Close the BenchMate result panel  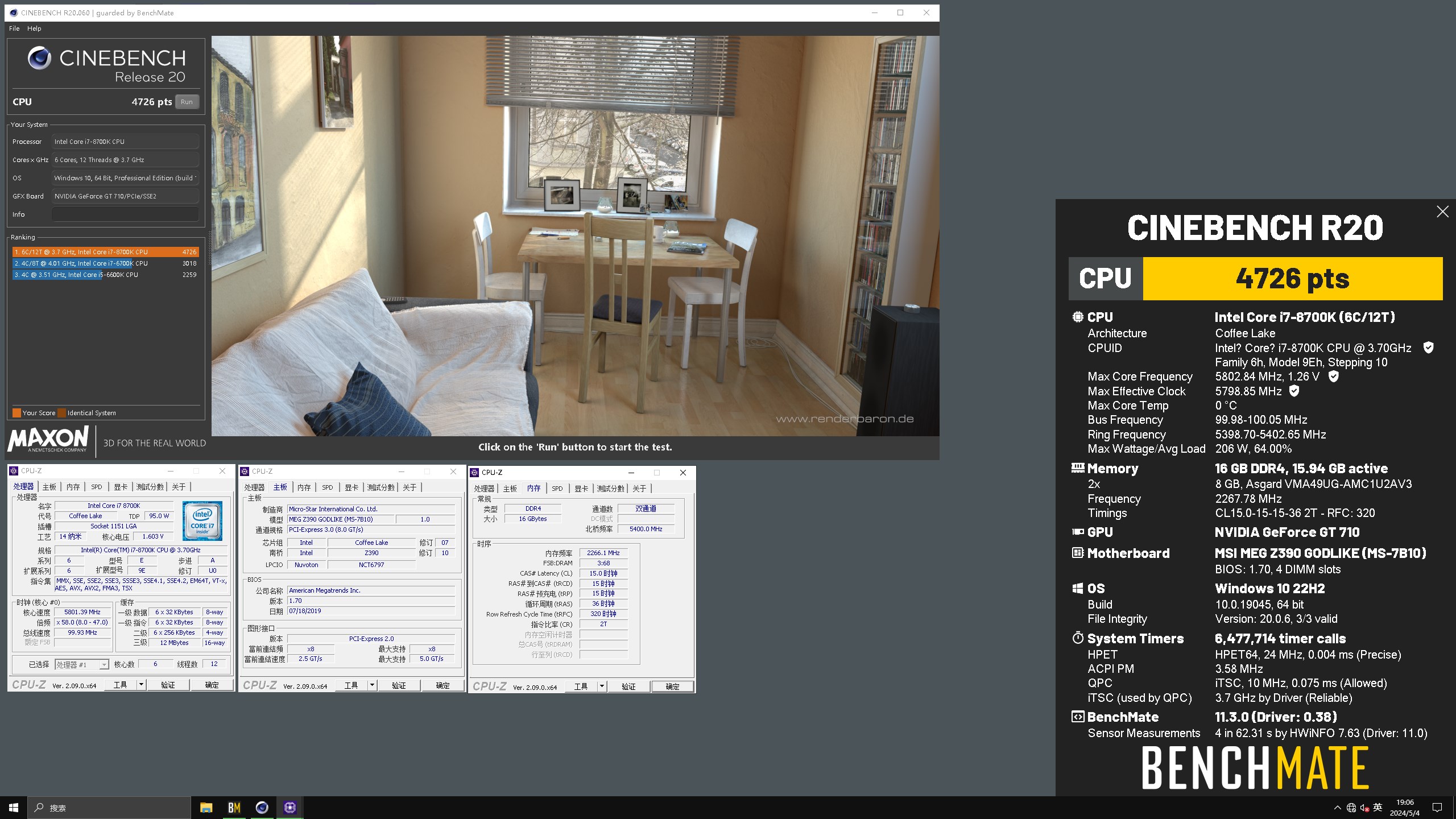(1442, 212)
